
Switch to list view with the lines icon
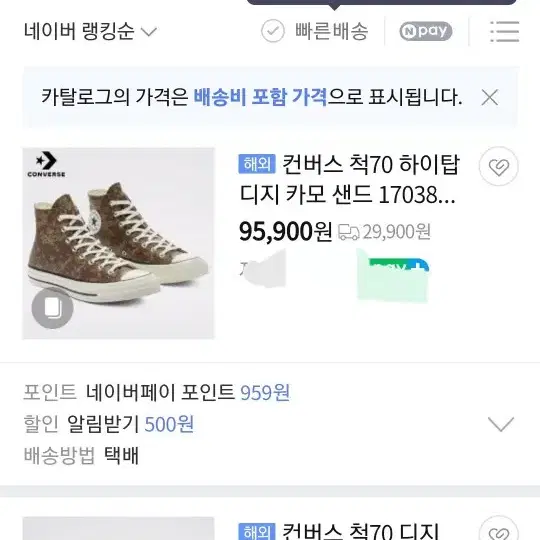505,31
